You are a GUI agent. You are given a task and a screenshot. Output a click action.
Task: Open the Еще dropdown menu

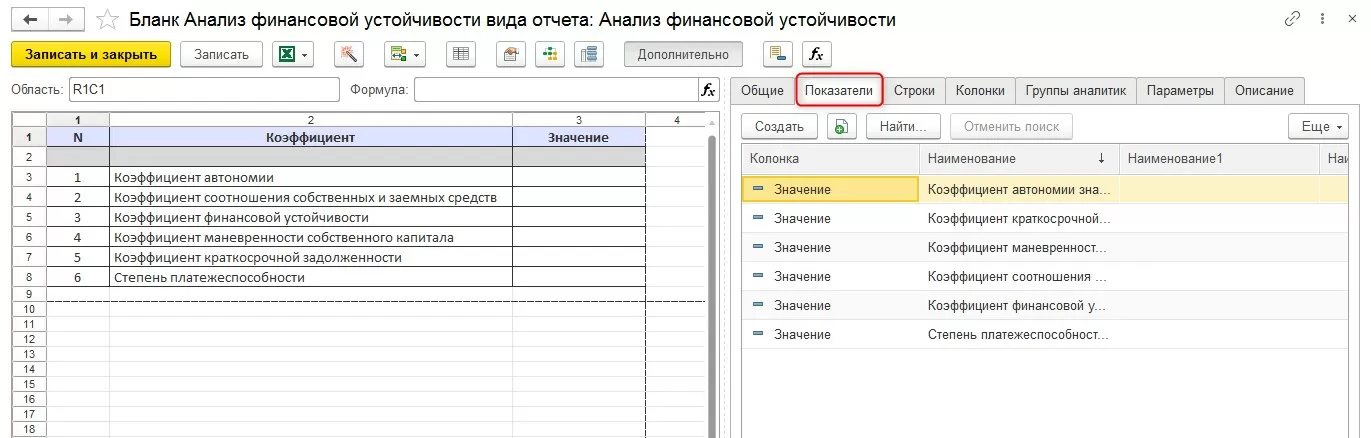[1316, 126]
